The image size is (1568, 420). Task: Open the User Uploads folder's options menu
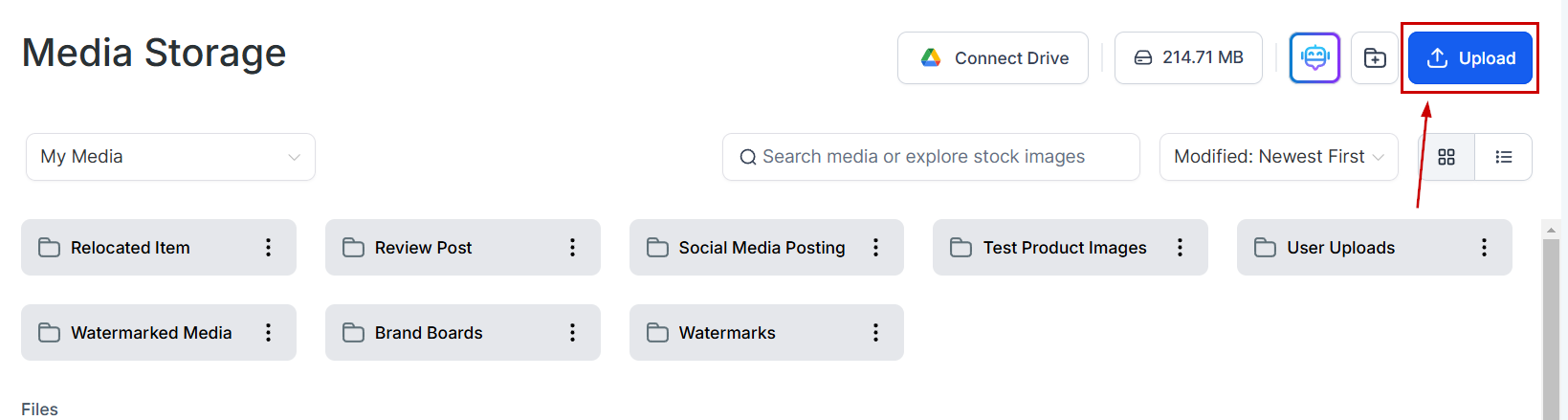[1484, 248]
